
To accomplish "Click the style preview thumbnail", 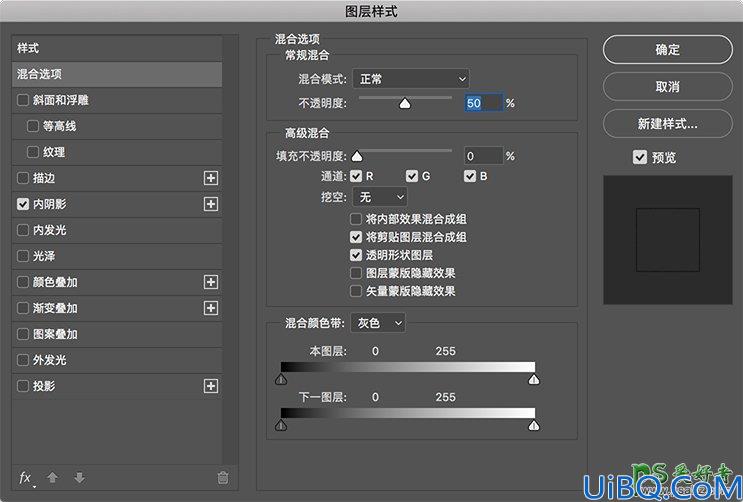I will coord(668,240).
